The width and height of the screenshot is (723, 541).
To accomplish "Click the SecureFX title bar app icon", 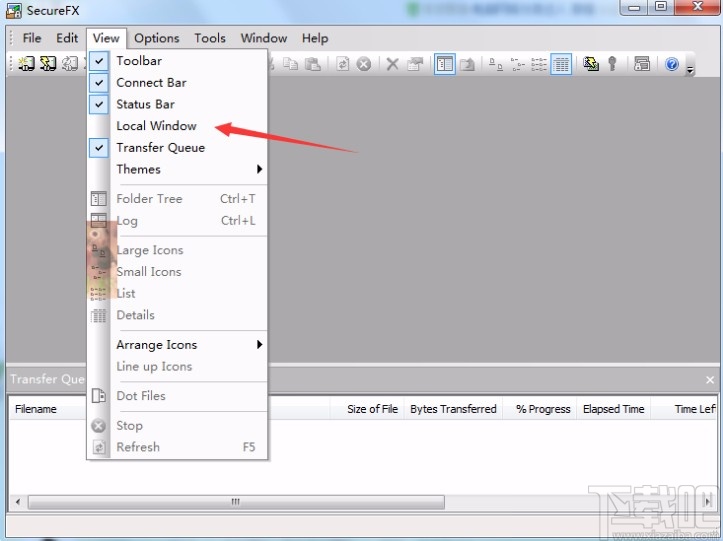I will pyautogui.click(x=13, y=11).
